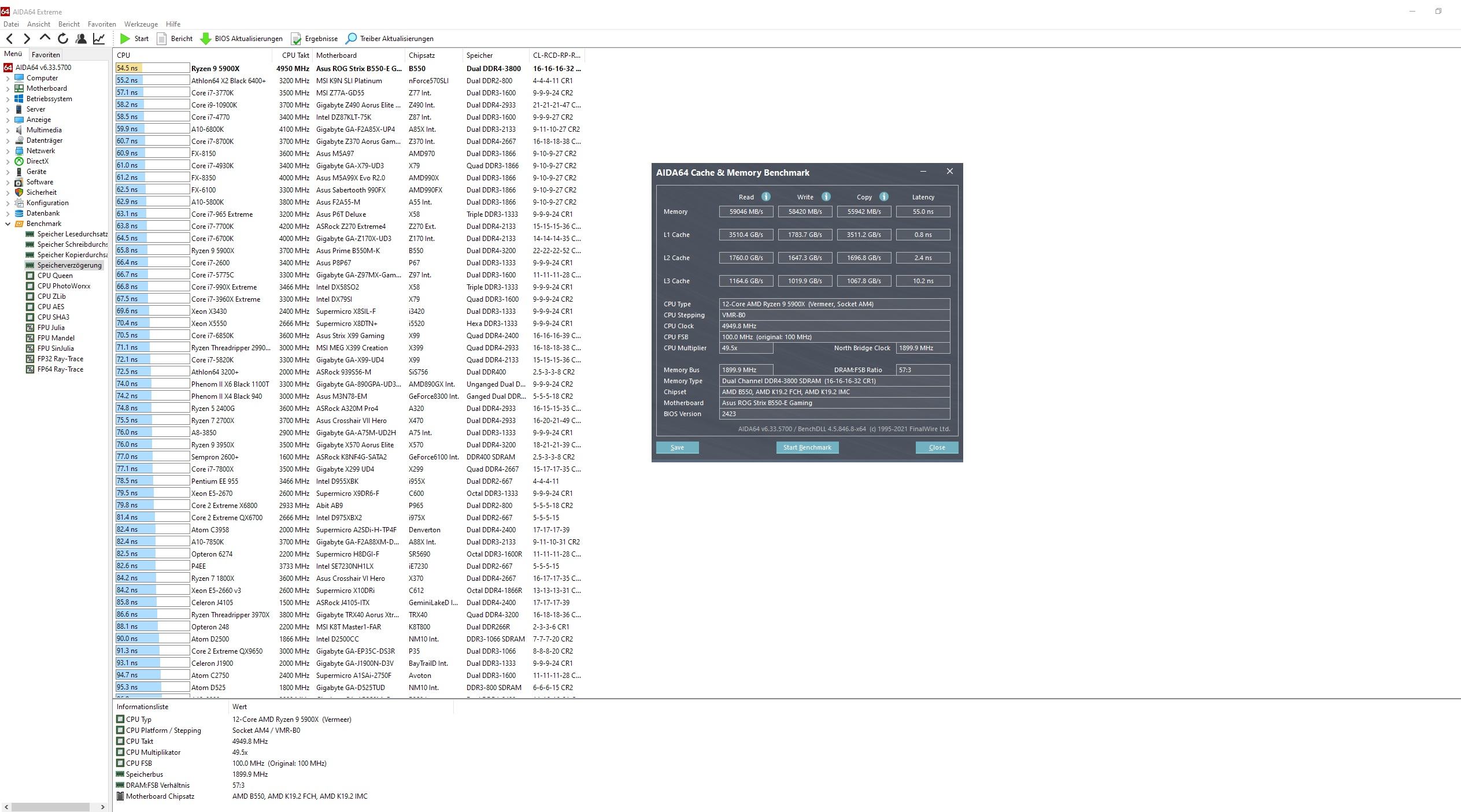Sort by the CPU Takt column header

(295, 55)
